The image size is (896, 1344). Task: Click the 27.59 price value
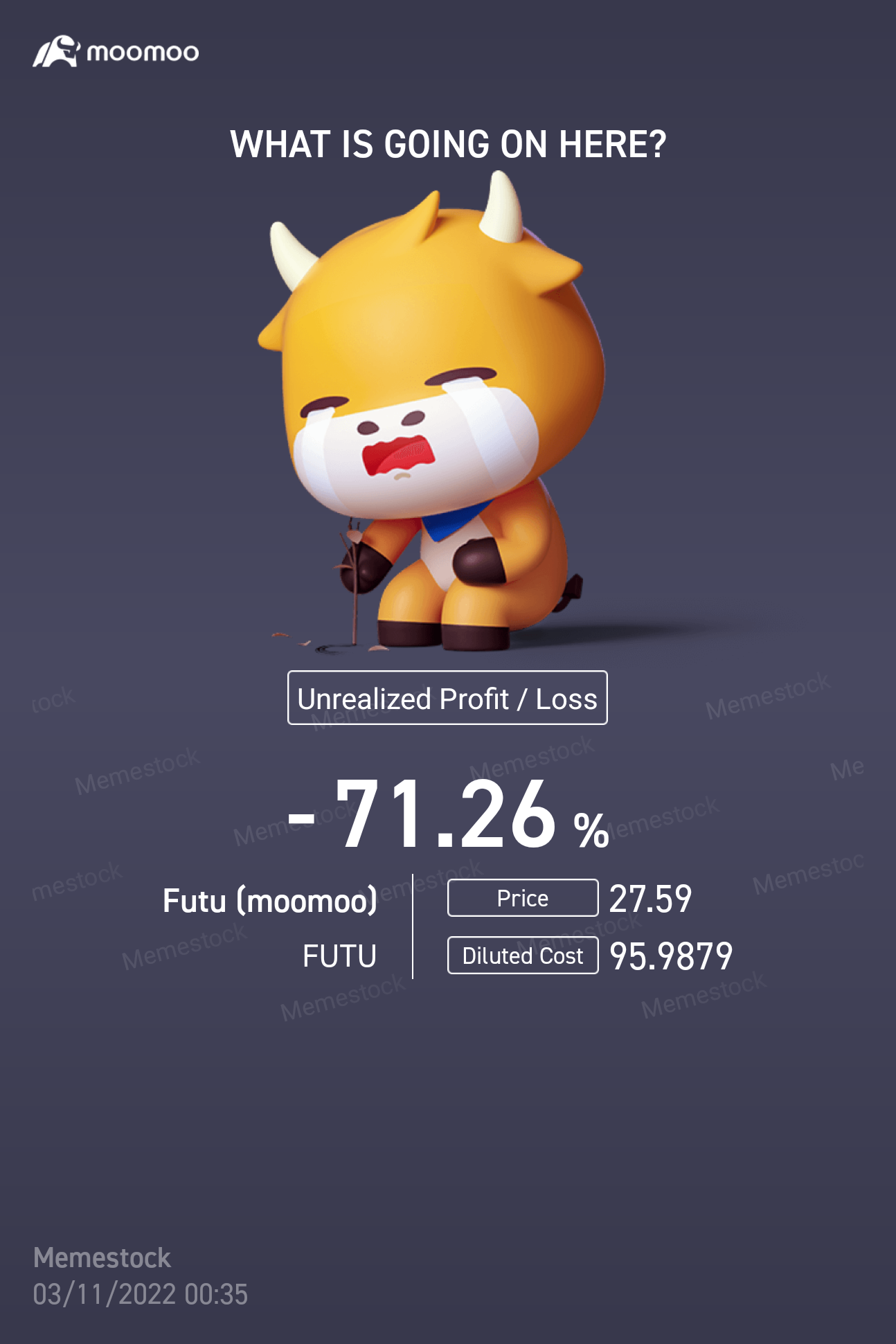click(650, 899)
